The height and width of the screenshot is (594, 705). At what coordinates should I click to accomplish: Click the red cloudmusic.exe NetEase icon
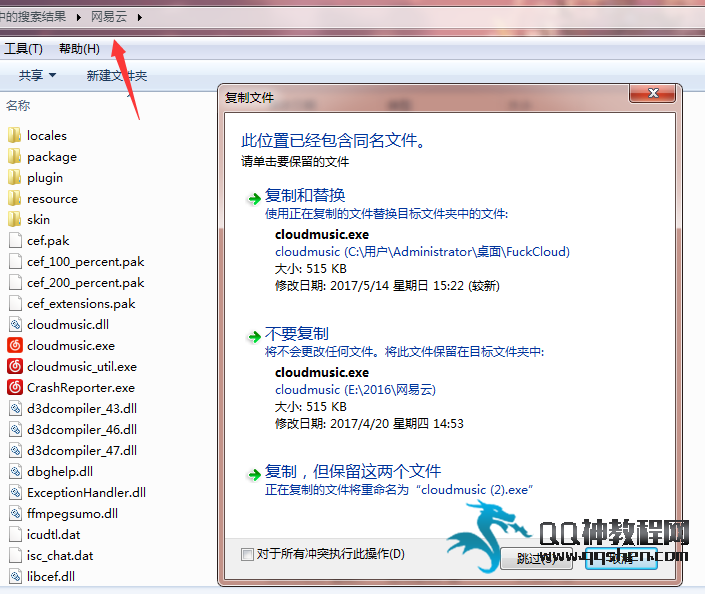pyautogui.click(x=15, y=345)
